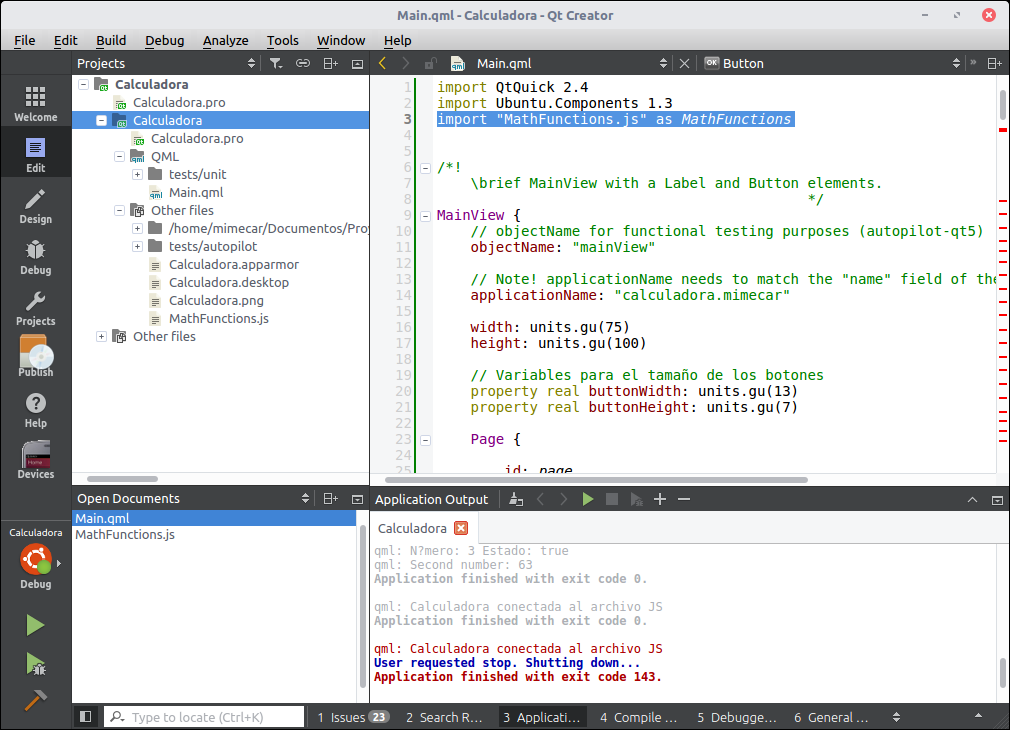Open the Build menu
The width and height of the screenshot is (1010, 730).
(x=111, y=41)
